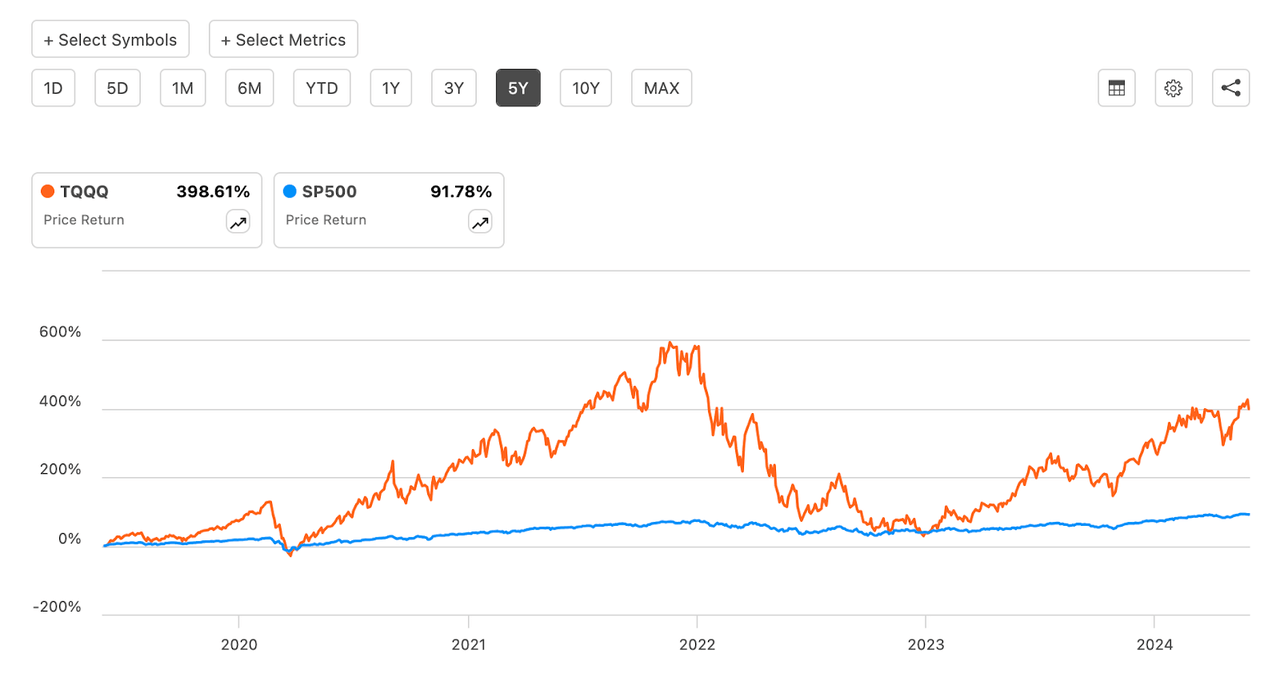
Task: Open the Select Symbols dropdown
Action: point(110,40)
